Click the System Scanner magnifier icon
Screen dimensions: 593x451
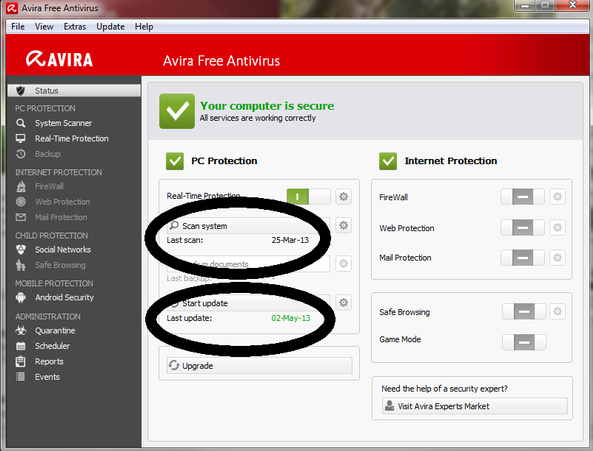pyautogui.click(x=20, y=123)
